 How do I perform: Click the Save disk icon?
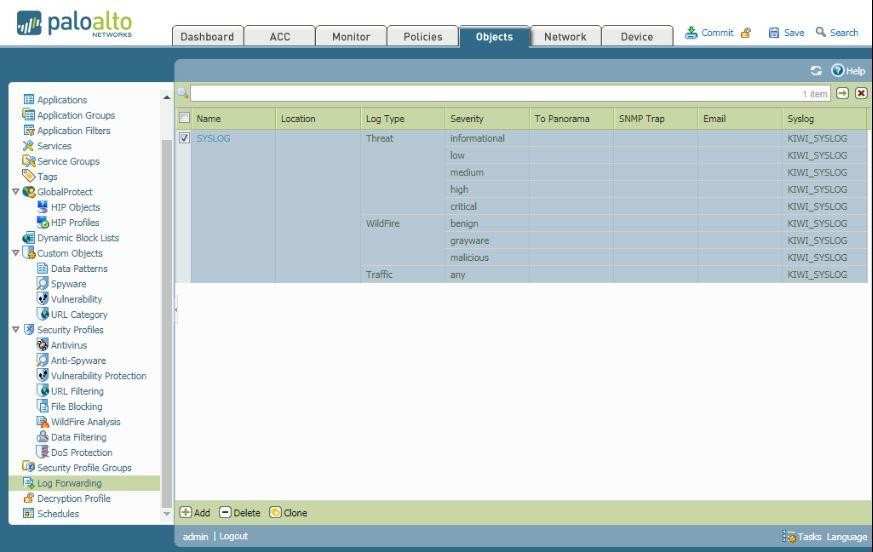pos(773,33)
